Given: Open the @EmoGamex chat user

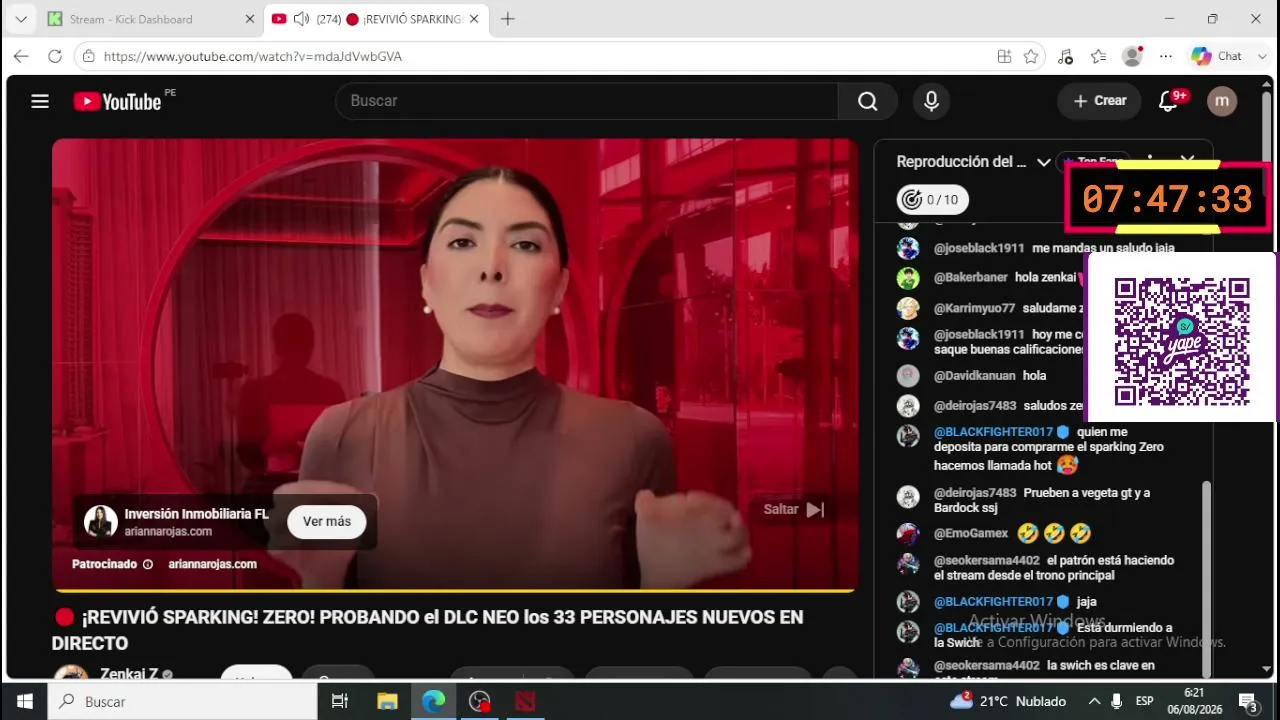Looking at the screenshot, I should pyautogui.click(x=971, y=533).
